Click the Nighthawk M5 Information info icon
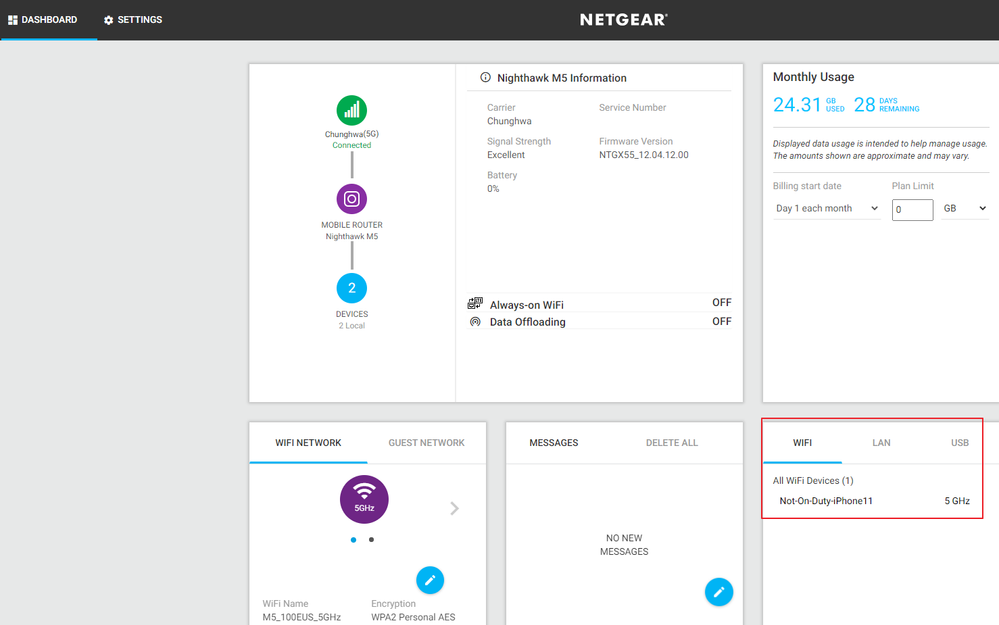This screenshot has width=999, height=625. (x=485, y=77)
